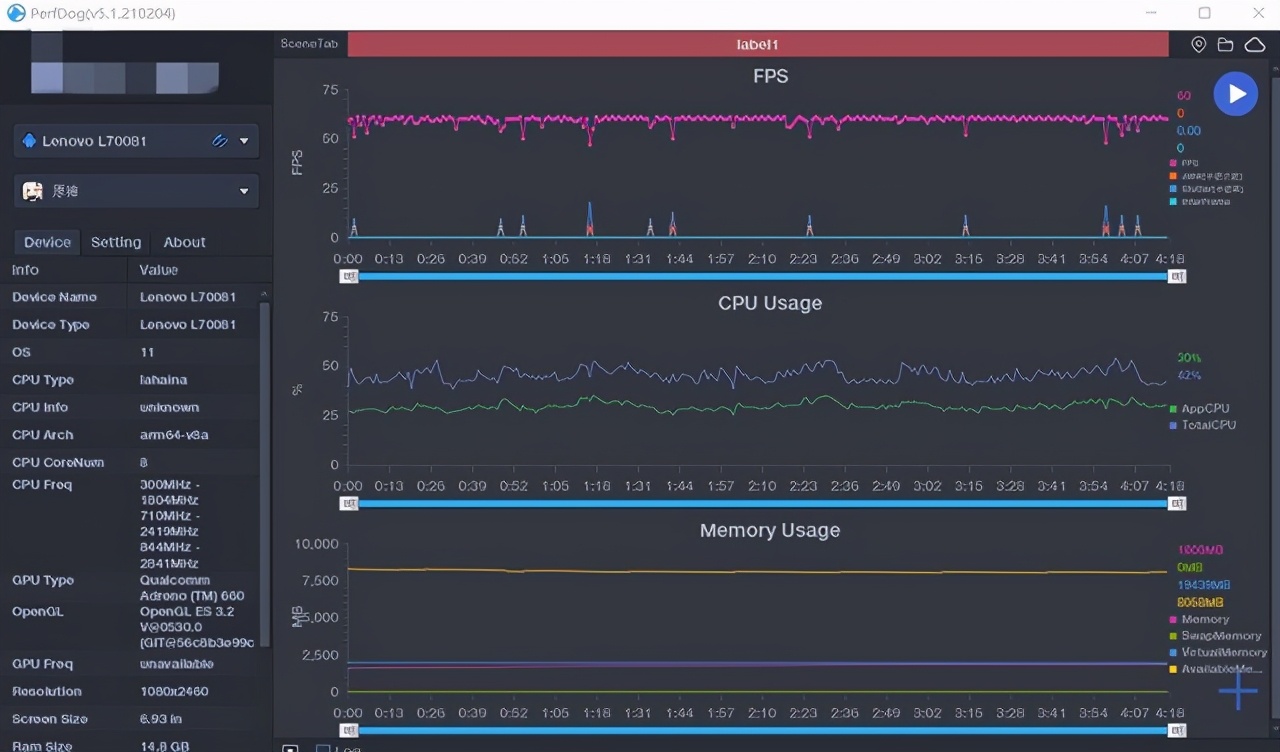Expand the Lenovo L70081 device dropdown
Image resolution: width=1280 pixels, height=752 pixels.
(x=244, y=141)
